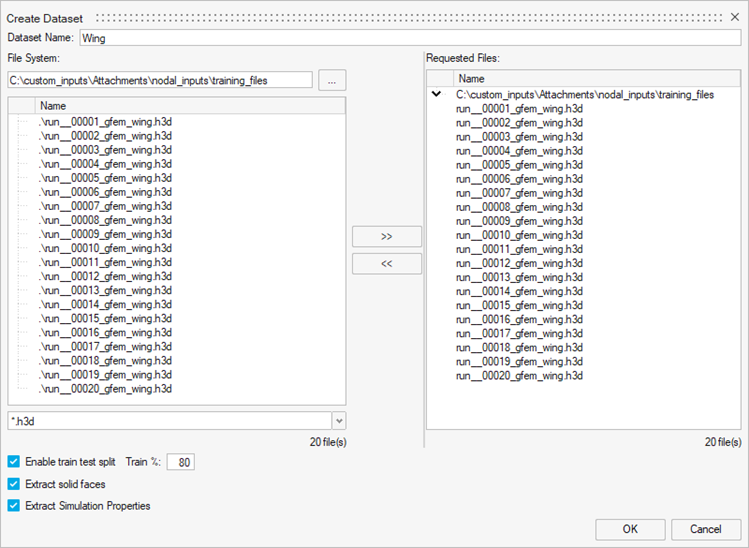Click the Name column header in File System

point(54,106)
